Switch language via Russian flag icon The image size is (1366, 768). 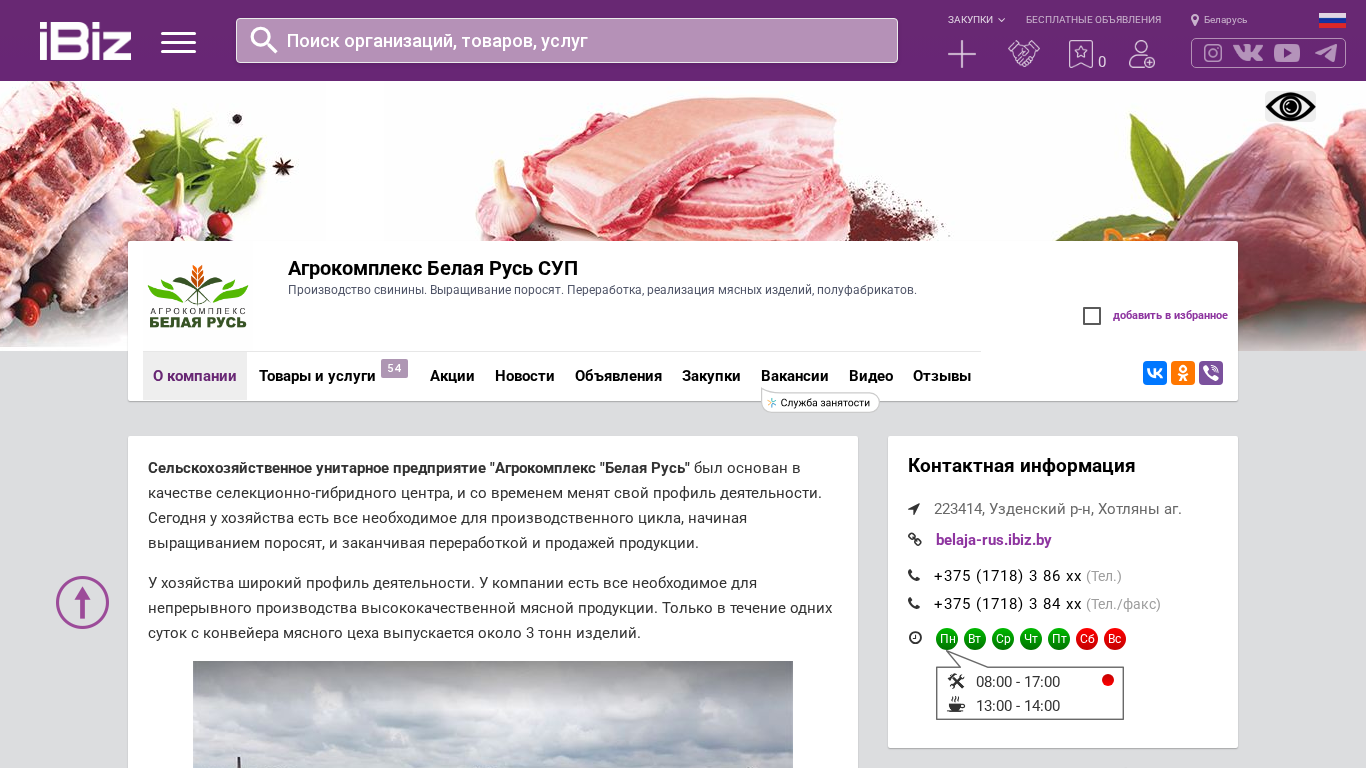pos(1332,20)
